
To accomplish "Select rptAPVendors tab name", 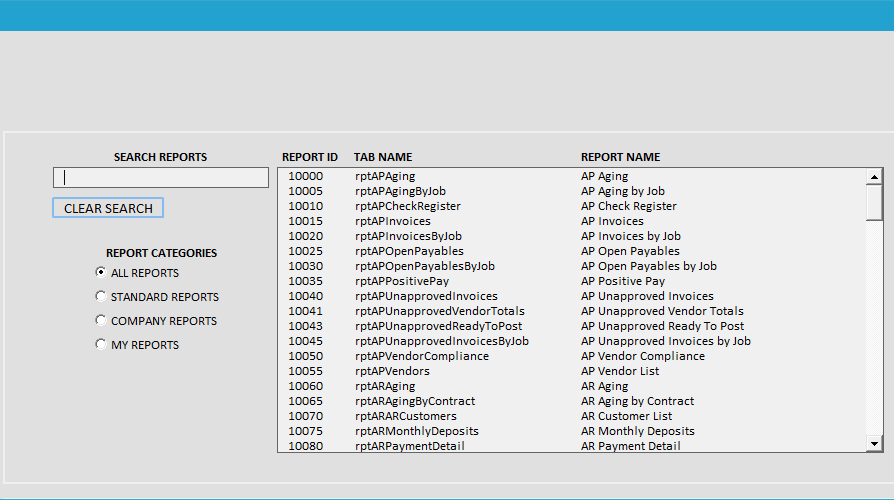I will (392, 371).
